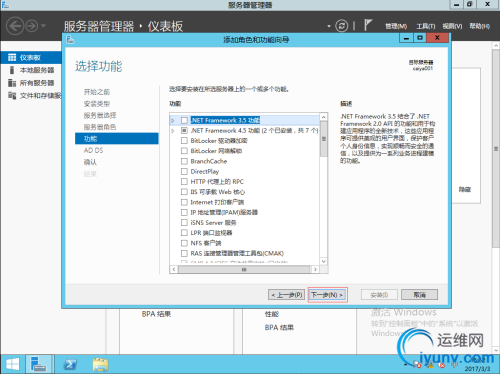
Task: Go to the 开始之前 wizard step
Action: (97, 92)
